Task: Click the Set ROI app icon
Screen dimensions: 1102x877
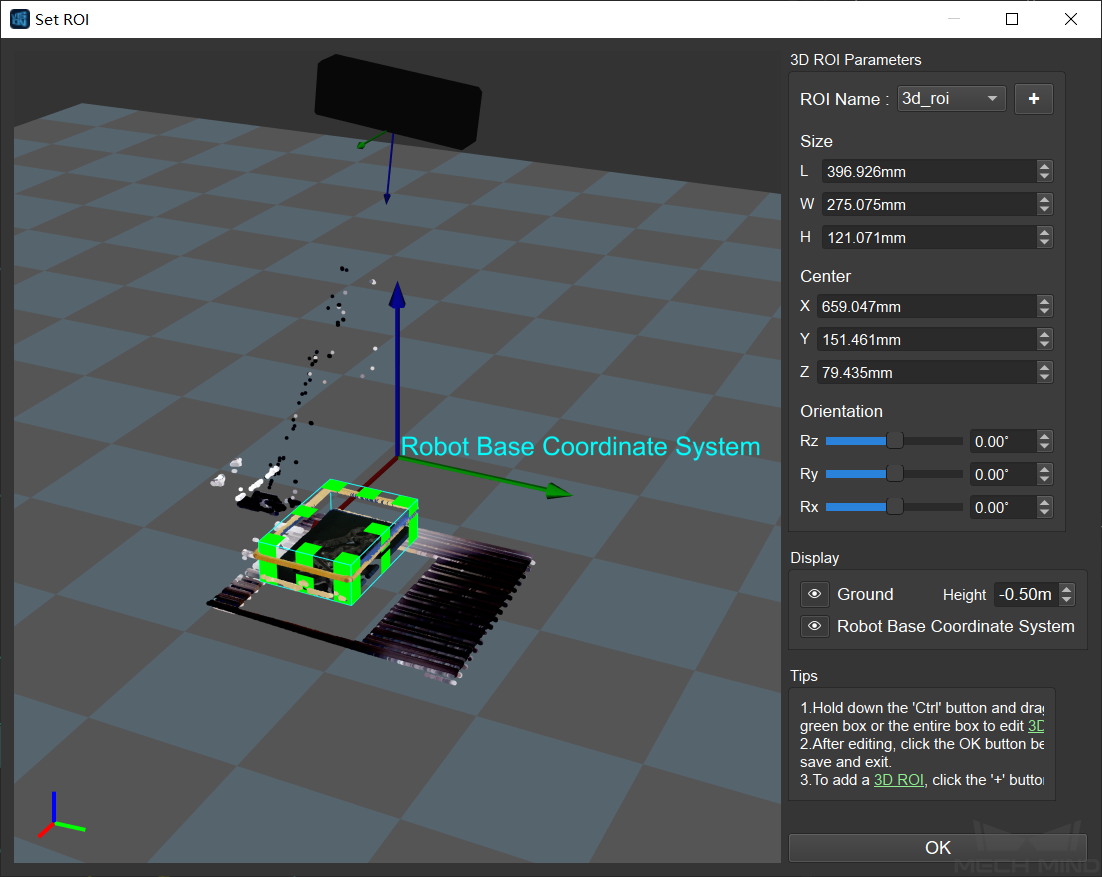Action: 19,19
